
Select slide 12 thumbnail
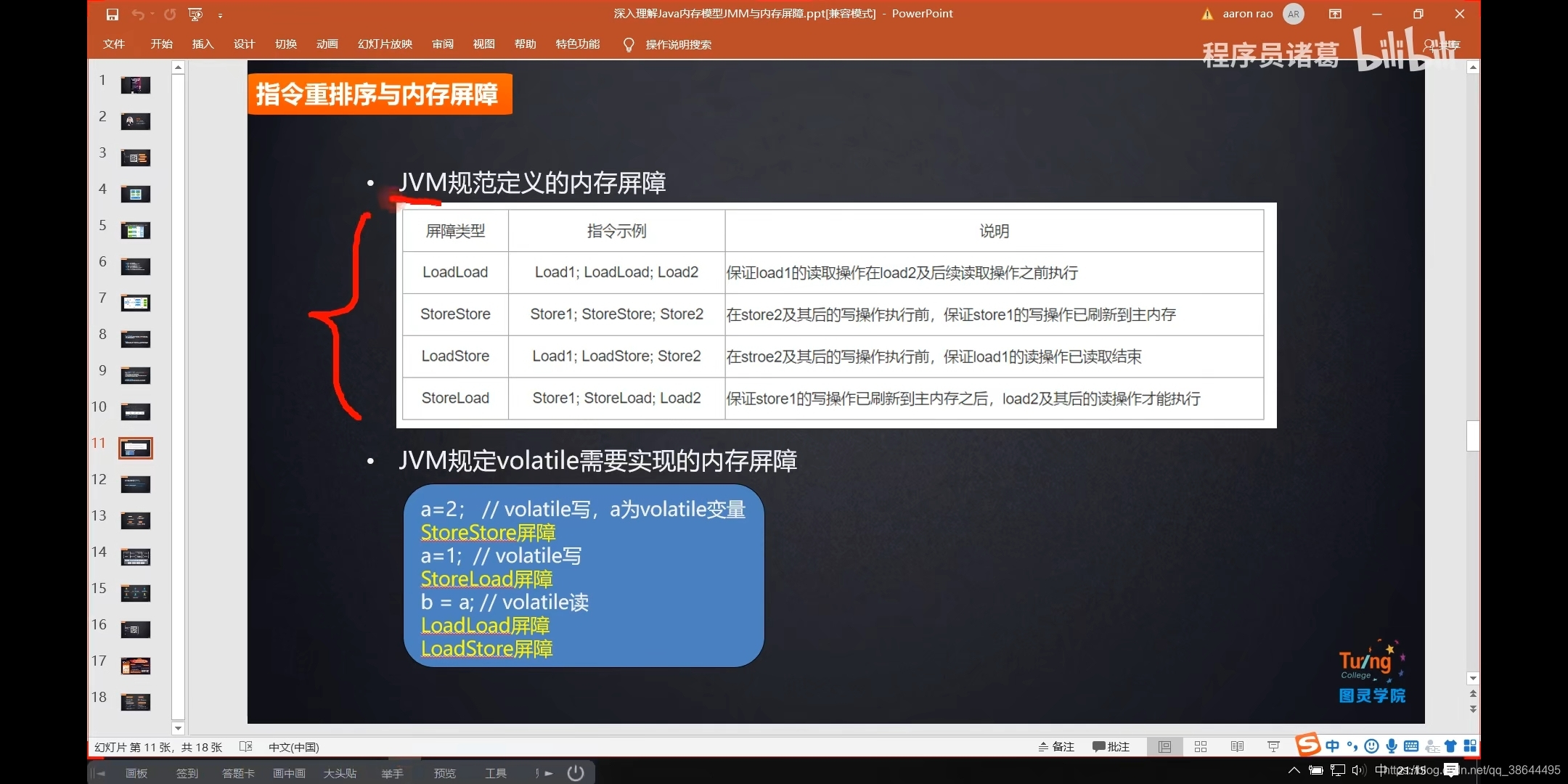136,484
